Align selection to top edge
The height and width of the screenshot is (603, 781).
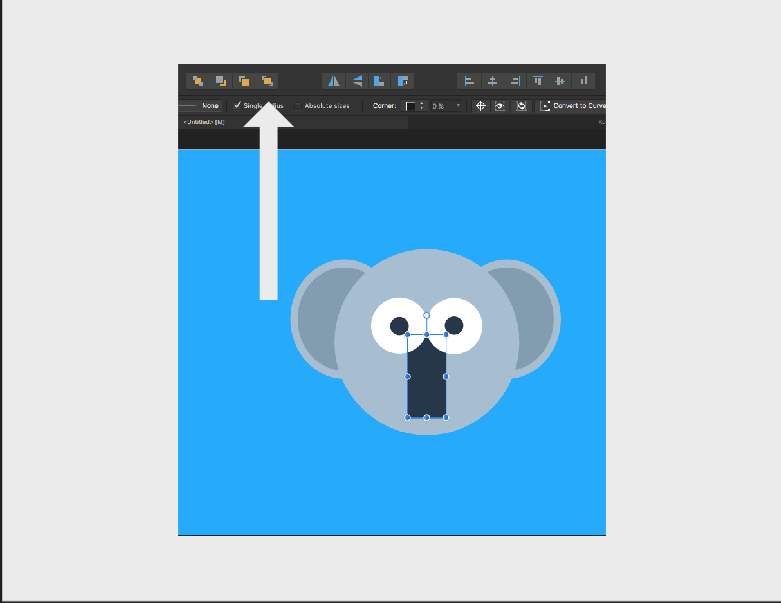coord(538,81)
